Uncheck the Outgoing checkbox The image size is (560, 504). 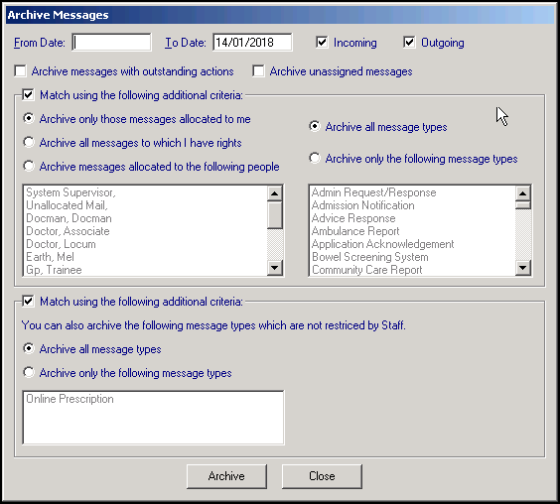tap(409, 42)
